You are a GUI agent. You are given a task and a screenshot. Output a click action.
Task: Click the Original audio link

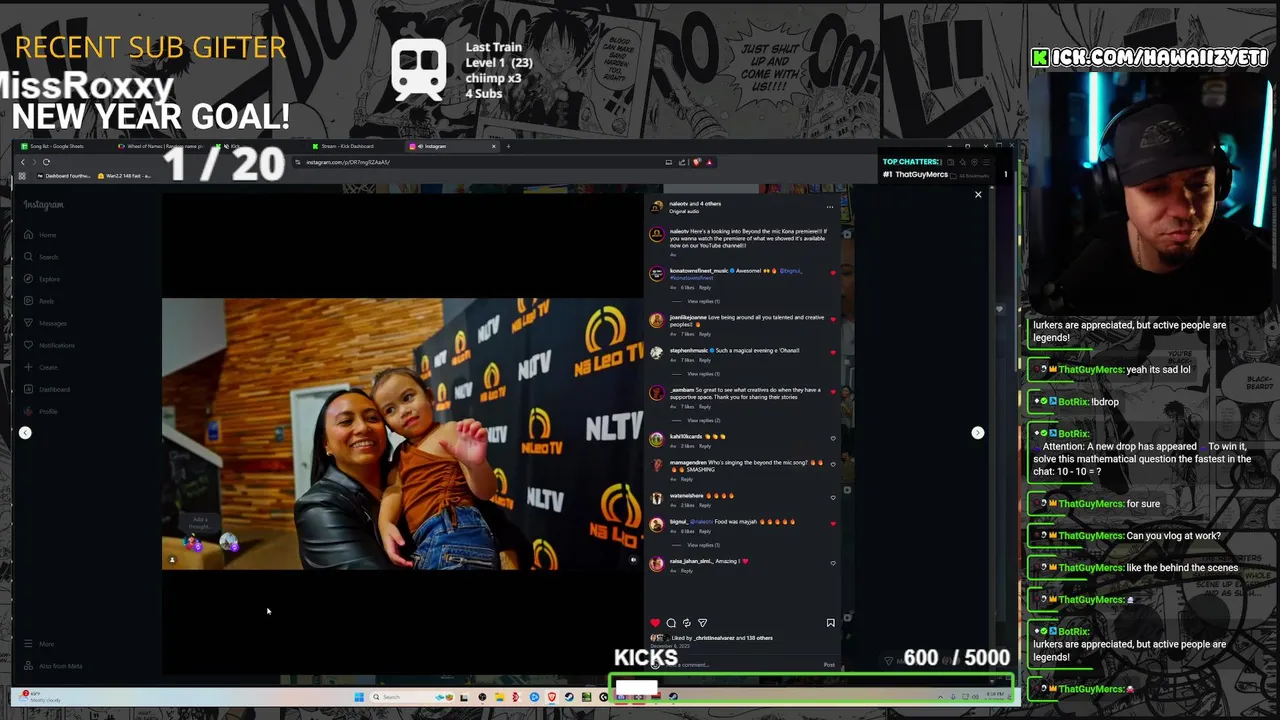point(683,211)
